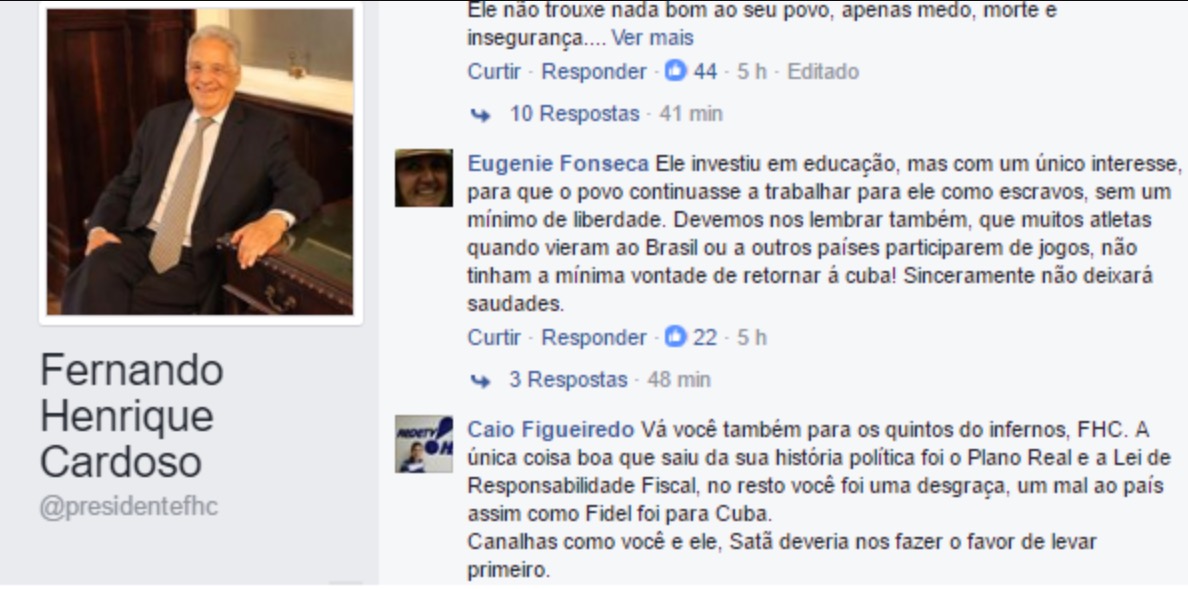The width and height of the screenshot is (1188, 589).
Task: View edit history via Editado label
Action: click(x=823, y=71)
